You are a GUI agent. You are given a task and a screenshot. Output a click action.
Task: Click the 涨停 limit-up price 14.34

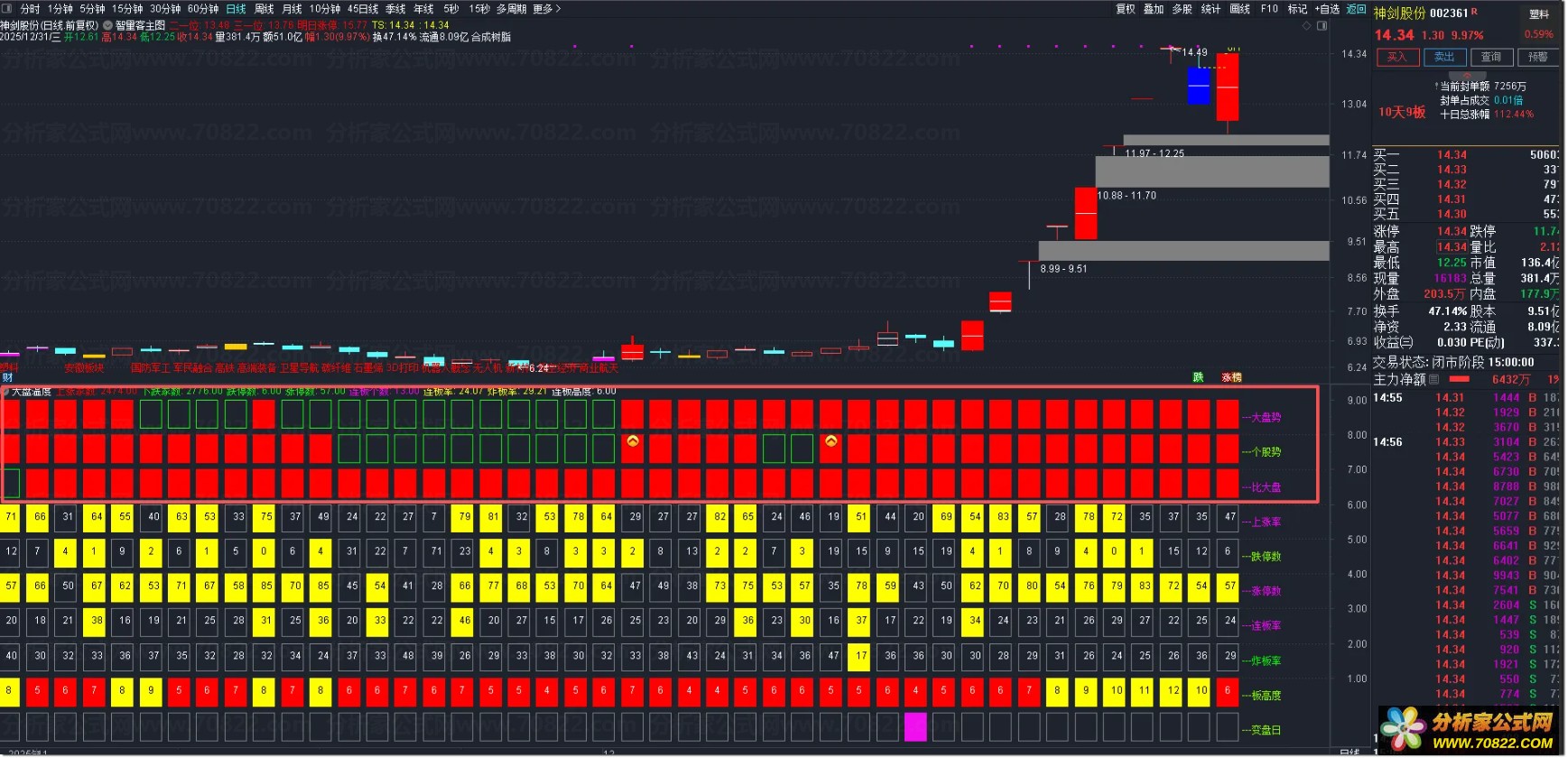(x=1452, y=232)
